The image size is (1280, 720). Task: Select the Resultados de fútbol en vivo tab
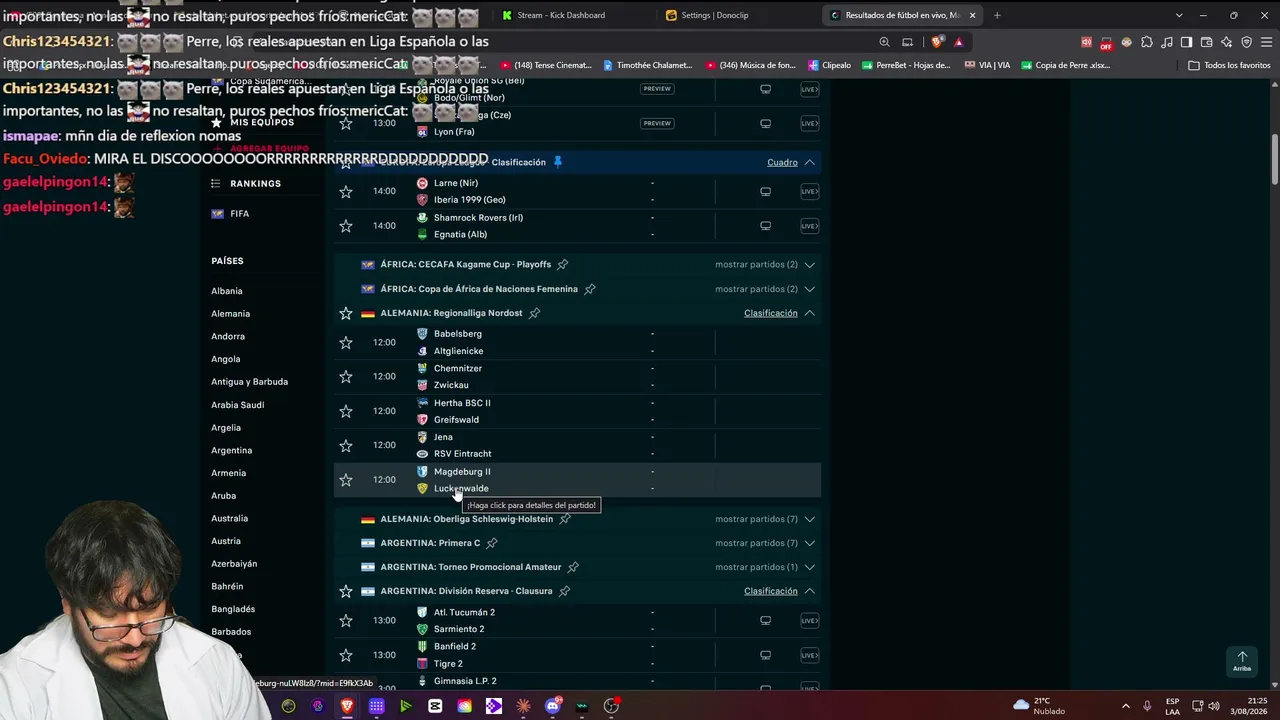click(902, 15)
